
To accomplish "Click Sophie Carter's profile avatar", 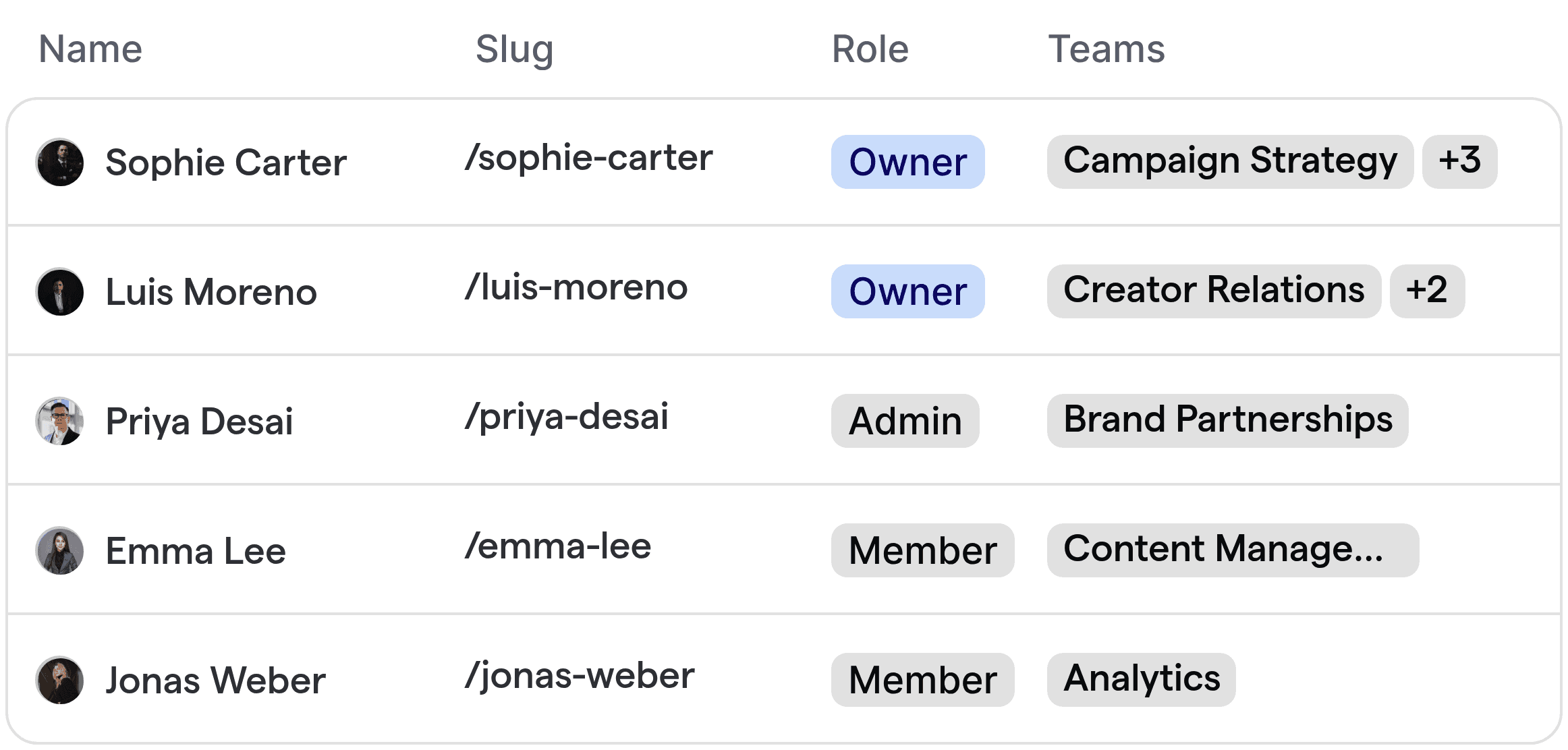I will [60, 162].
